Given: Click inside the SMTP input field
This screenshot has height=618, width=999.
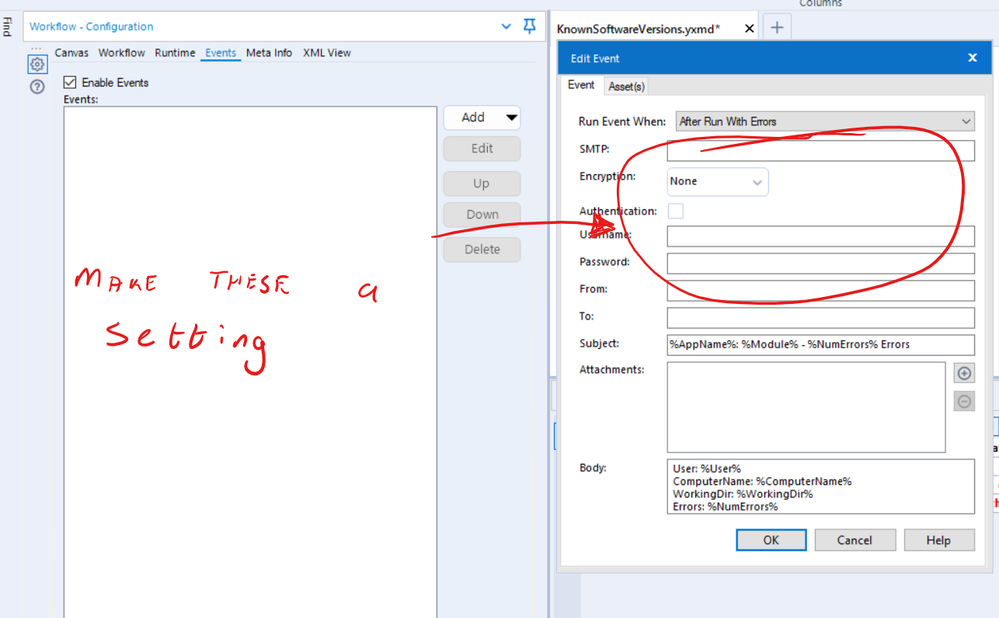Looking at the screenshot, I should pyautogui.click(x=820, y=150).
